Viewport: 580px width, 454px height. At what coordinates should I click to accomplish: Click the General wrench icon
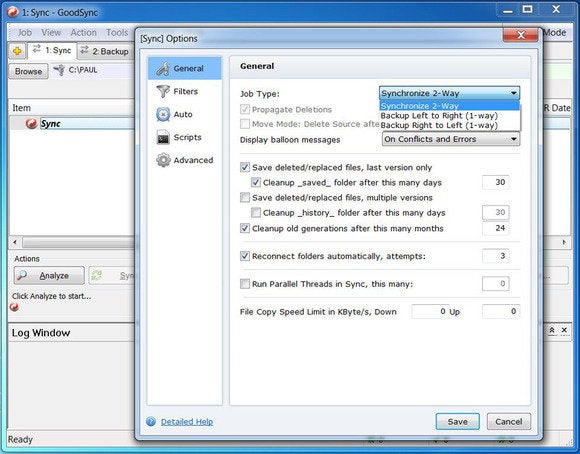click(x=163, y=68)
